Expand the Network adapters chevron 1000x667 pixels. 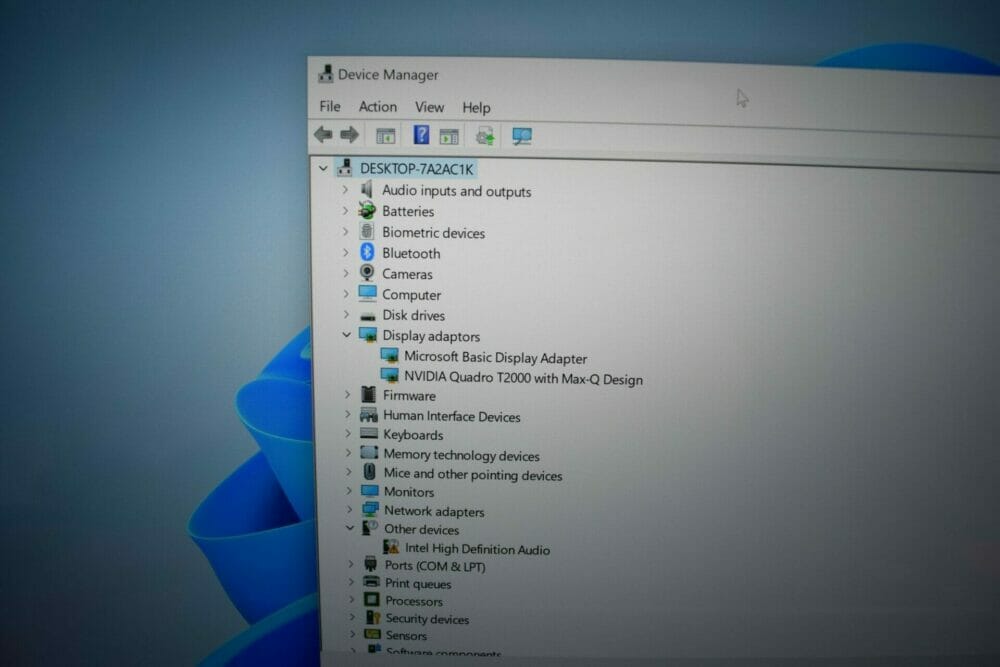[x=349, y=509]
